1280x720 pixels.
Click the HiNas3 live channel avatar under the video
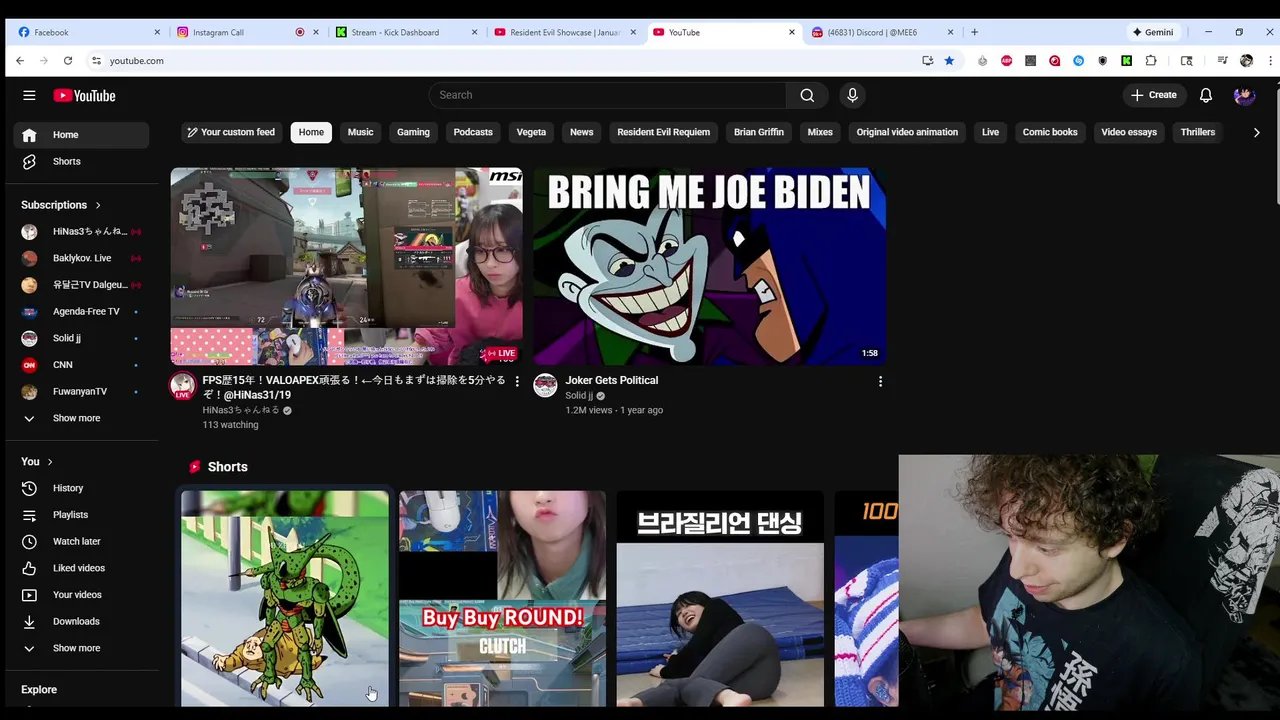pyautogui.click(x=182, y=385)
